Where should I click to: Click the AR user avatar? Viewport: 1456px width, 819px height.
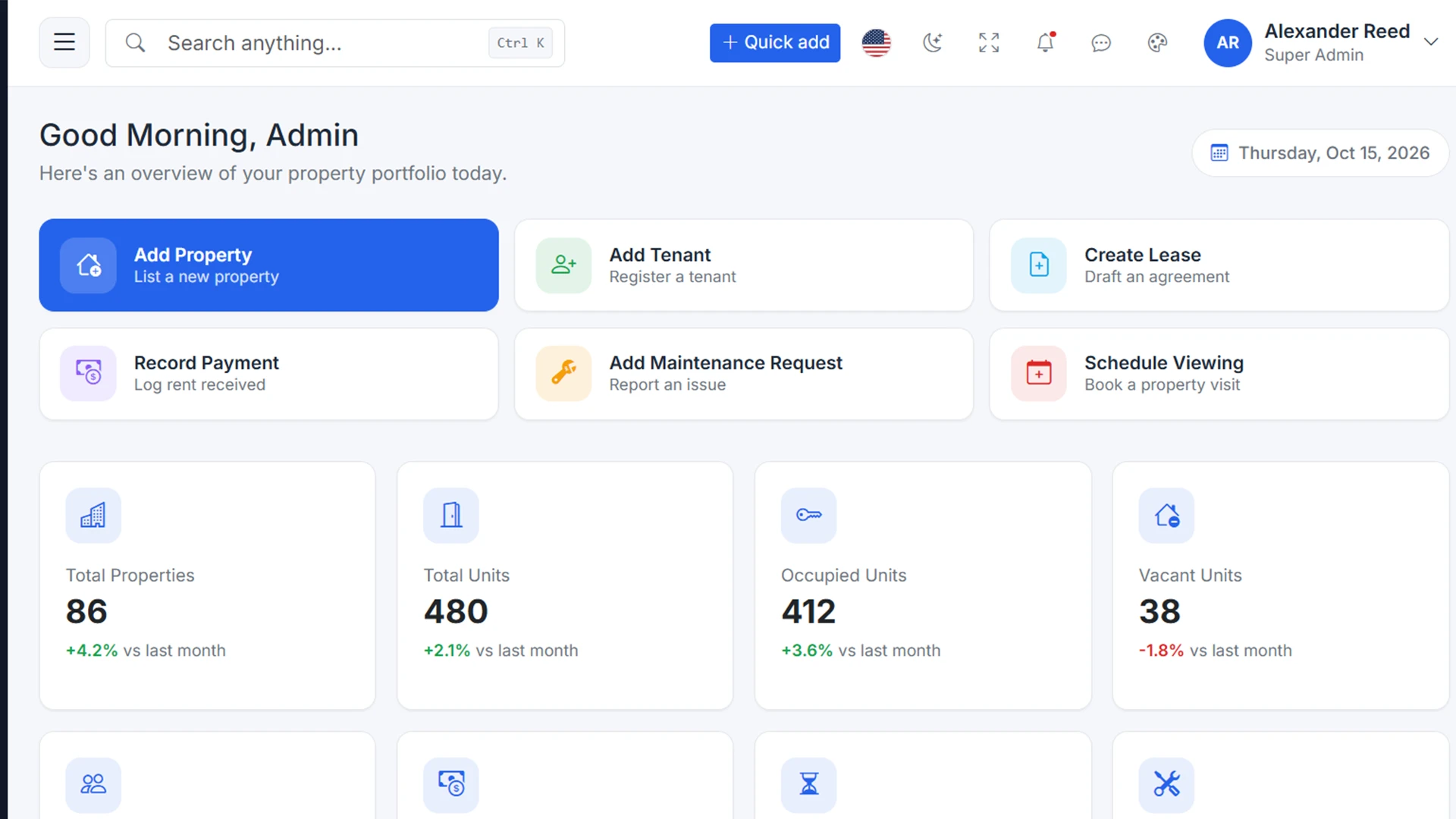click(1228, 42)
